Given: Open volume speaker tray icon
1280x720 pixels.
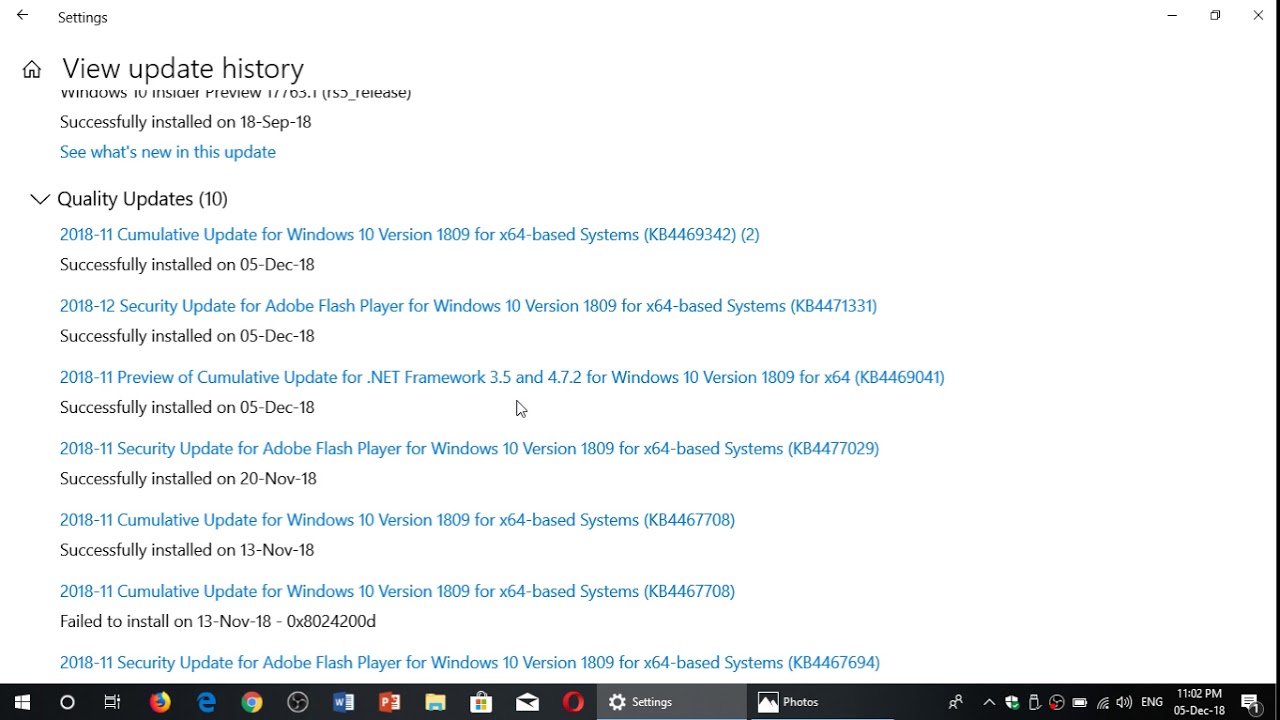Looking at the screenshot, I should [1125, 702].
